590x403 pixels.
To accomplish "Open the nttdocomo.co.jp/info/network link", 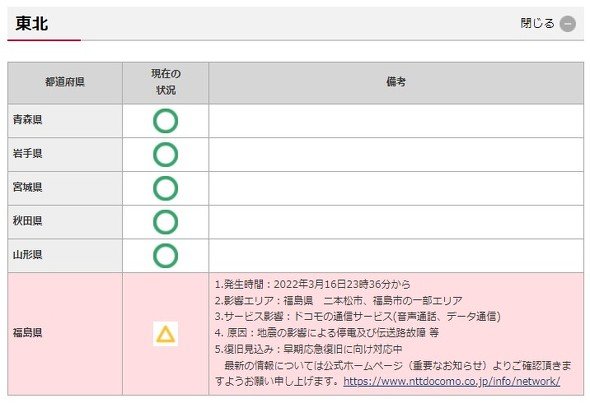I will [452, 381].
